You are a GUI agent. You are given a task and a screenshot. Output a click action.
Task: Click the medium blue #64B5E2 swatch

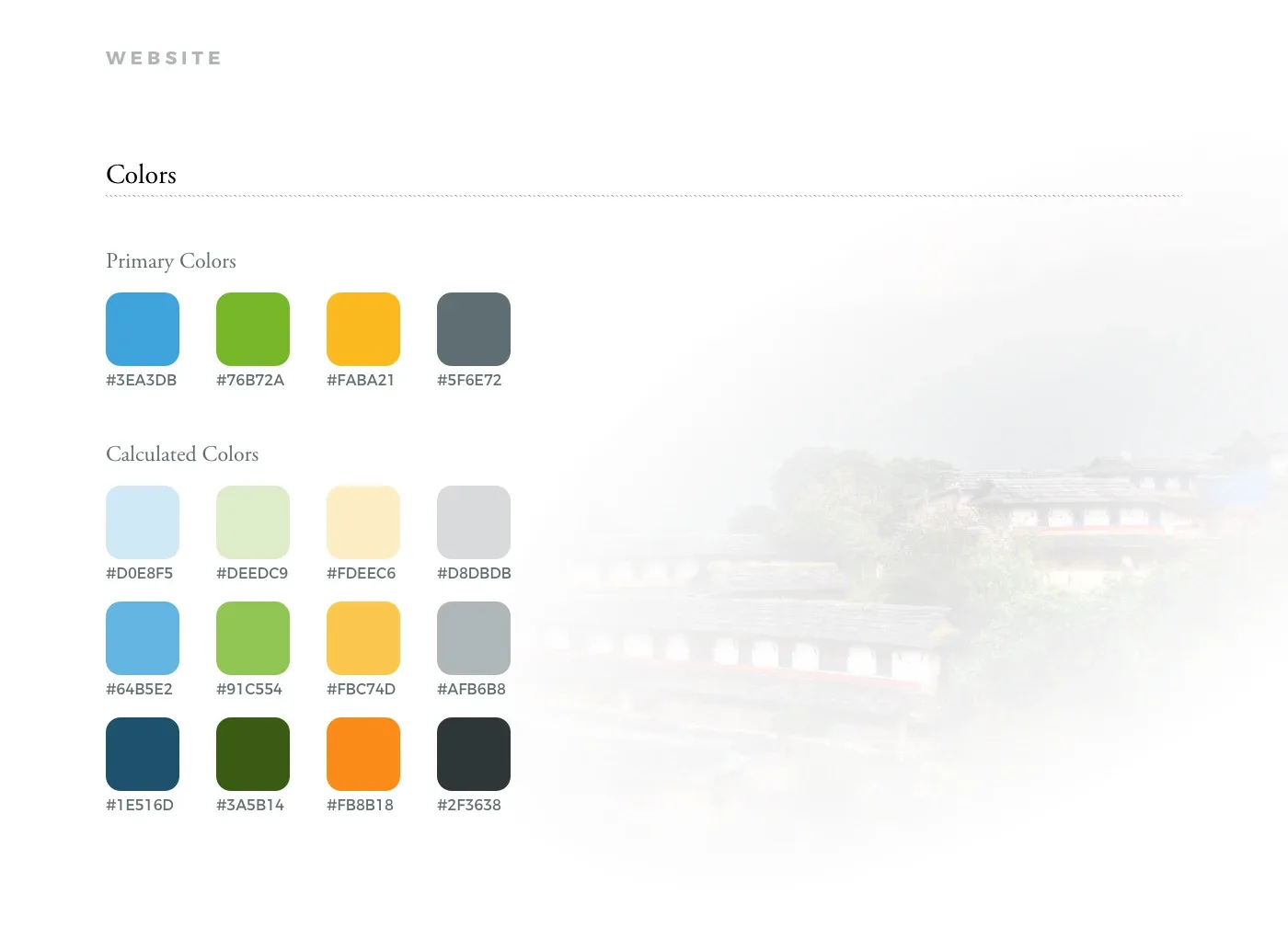tap(143, 638)
